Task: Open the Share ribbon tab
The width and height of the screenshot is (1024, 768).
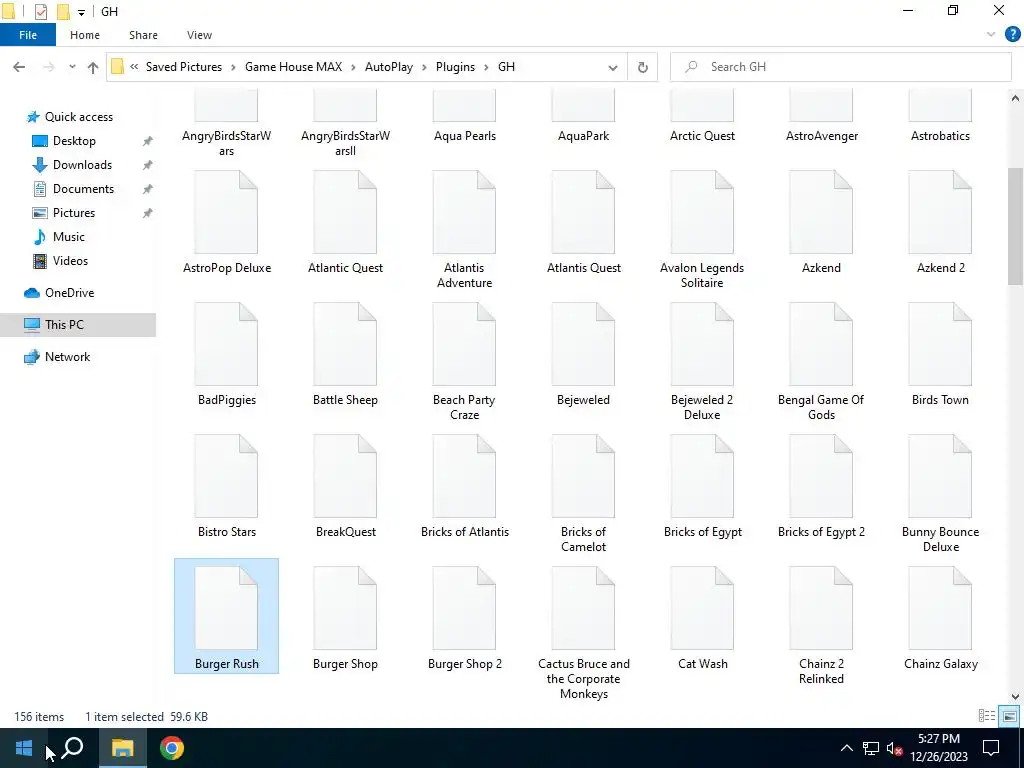Action: [x=143, y=35]
